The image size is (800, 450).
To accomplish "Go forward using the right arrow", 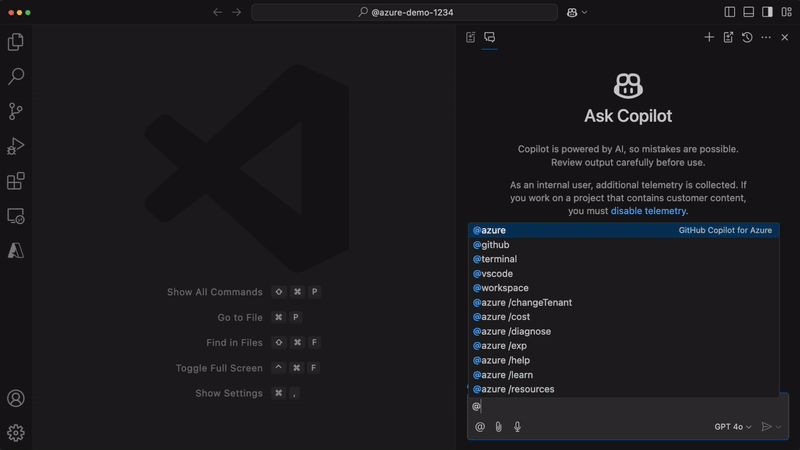I will point(236,12).
